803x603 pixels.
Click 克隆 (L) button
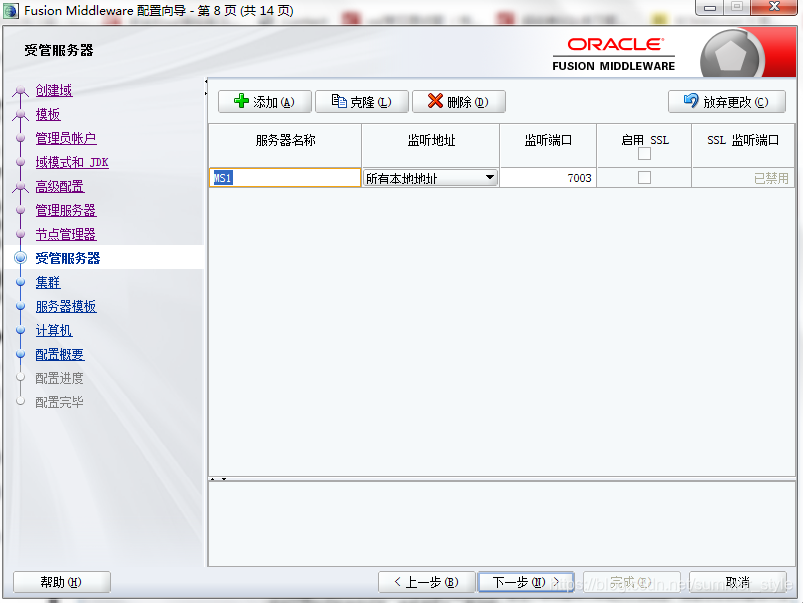pos(362,101)
